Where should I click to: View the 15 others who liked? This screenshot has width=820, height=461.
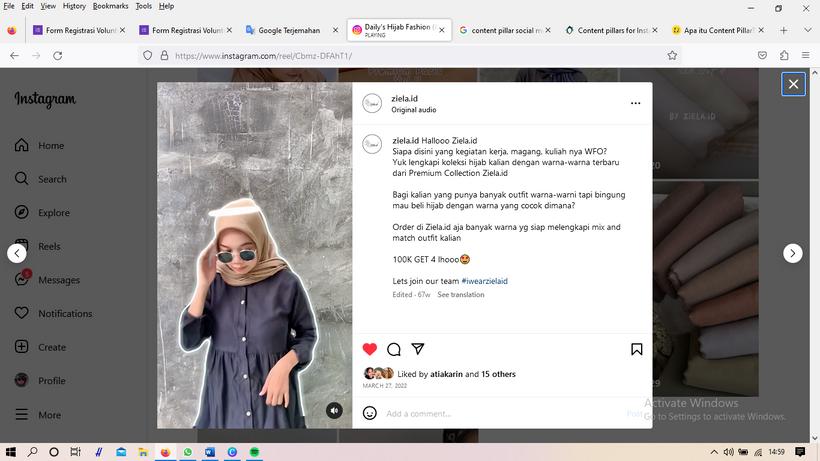tap(498, 374)
